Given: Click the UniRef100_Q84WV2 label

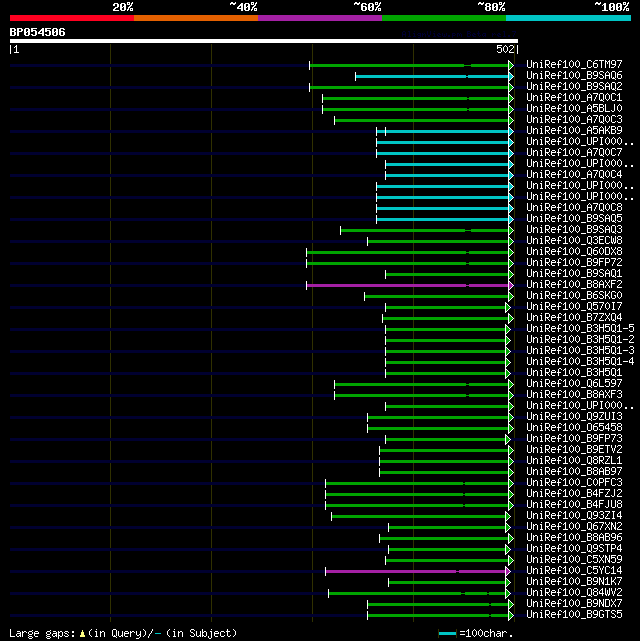Looking at the screenshot, I should [x=574, y=593].
